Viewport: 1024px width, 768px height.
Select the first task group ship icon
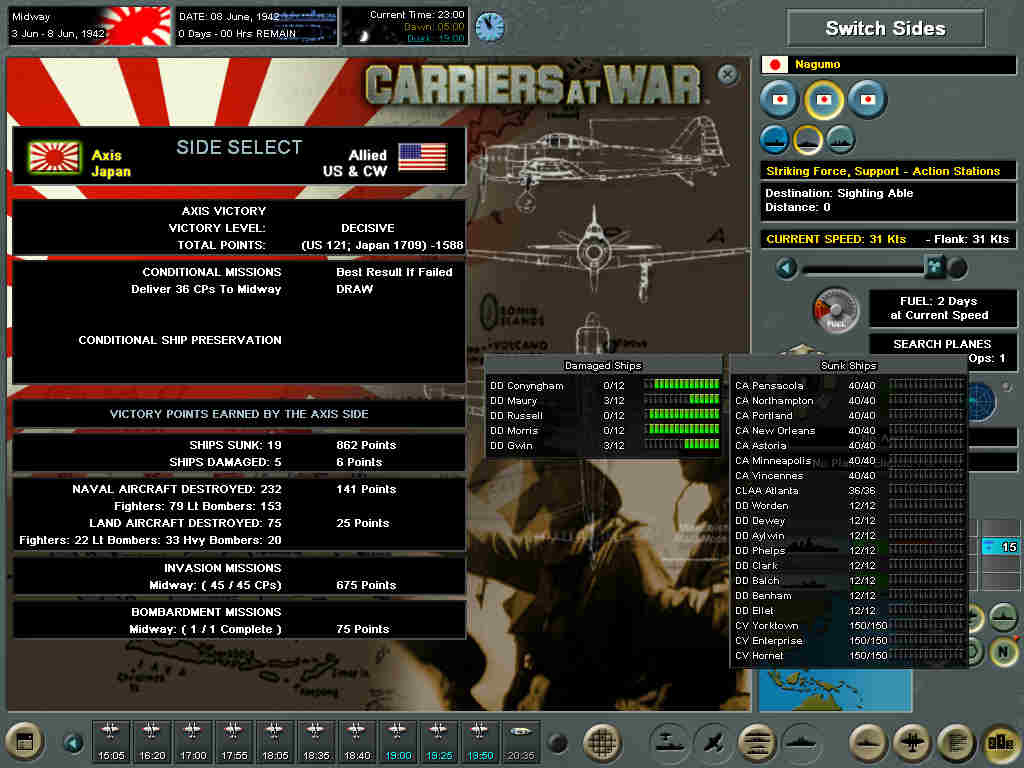[775, 140]
